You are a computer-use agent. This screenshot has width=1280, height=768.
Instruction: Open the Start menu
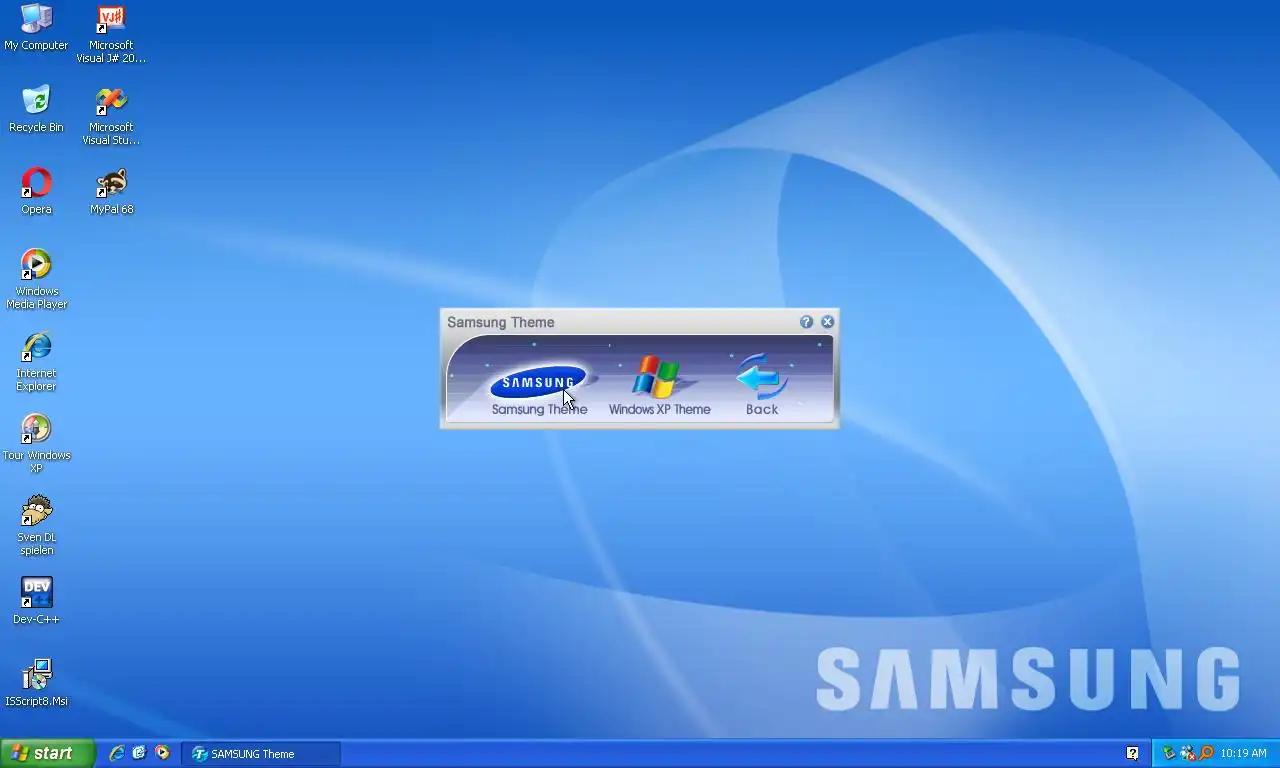tap(47, 753)
